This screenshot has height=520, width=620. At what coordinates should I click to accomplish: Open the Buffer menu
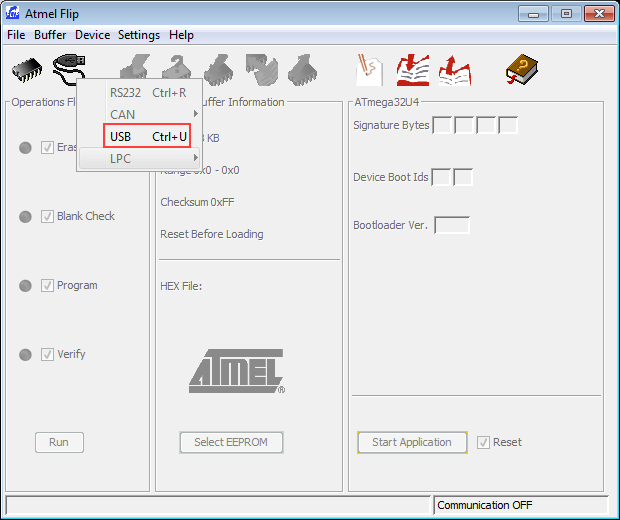[50, 35]
